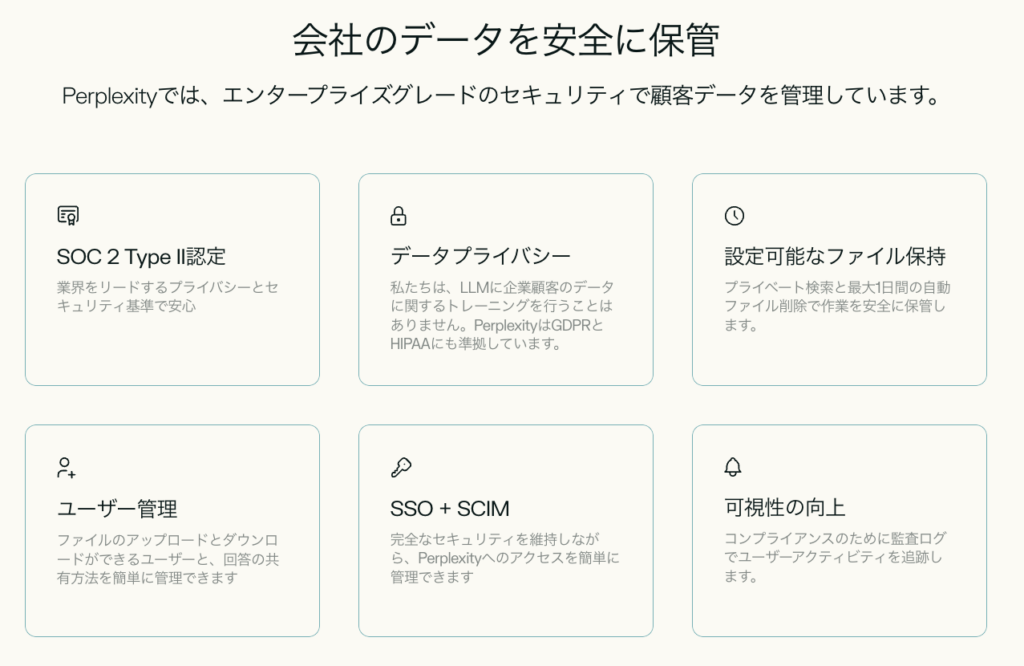The image size is (1024, 666).
Task: Click the padlock icon above データプライバシー
Action: pos(398,215)
